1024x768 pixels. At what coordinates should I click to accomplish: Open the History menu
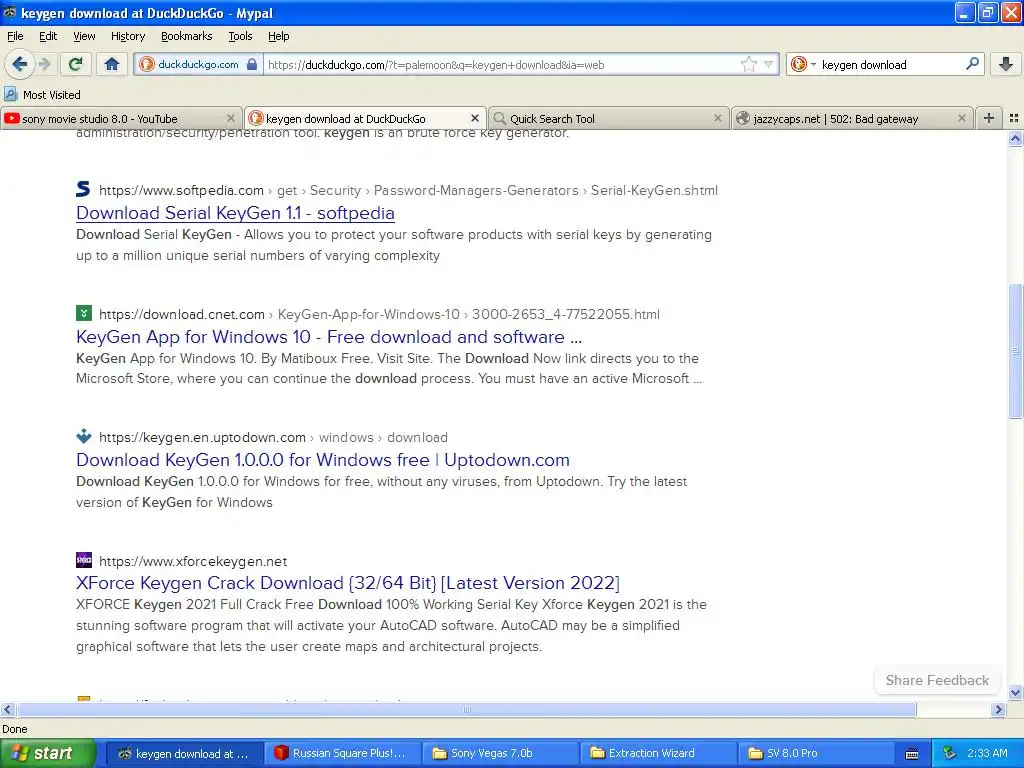pos(127,36)
